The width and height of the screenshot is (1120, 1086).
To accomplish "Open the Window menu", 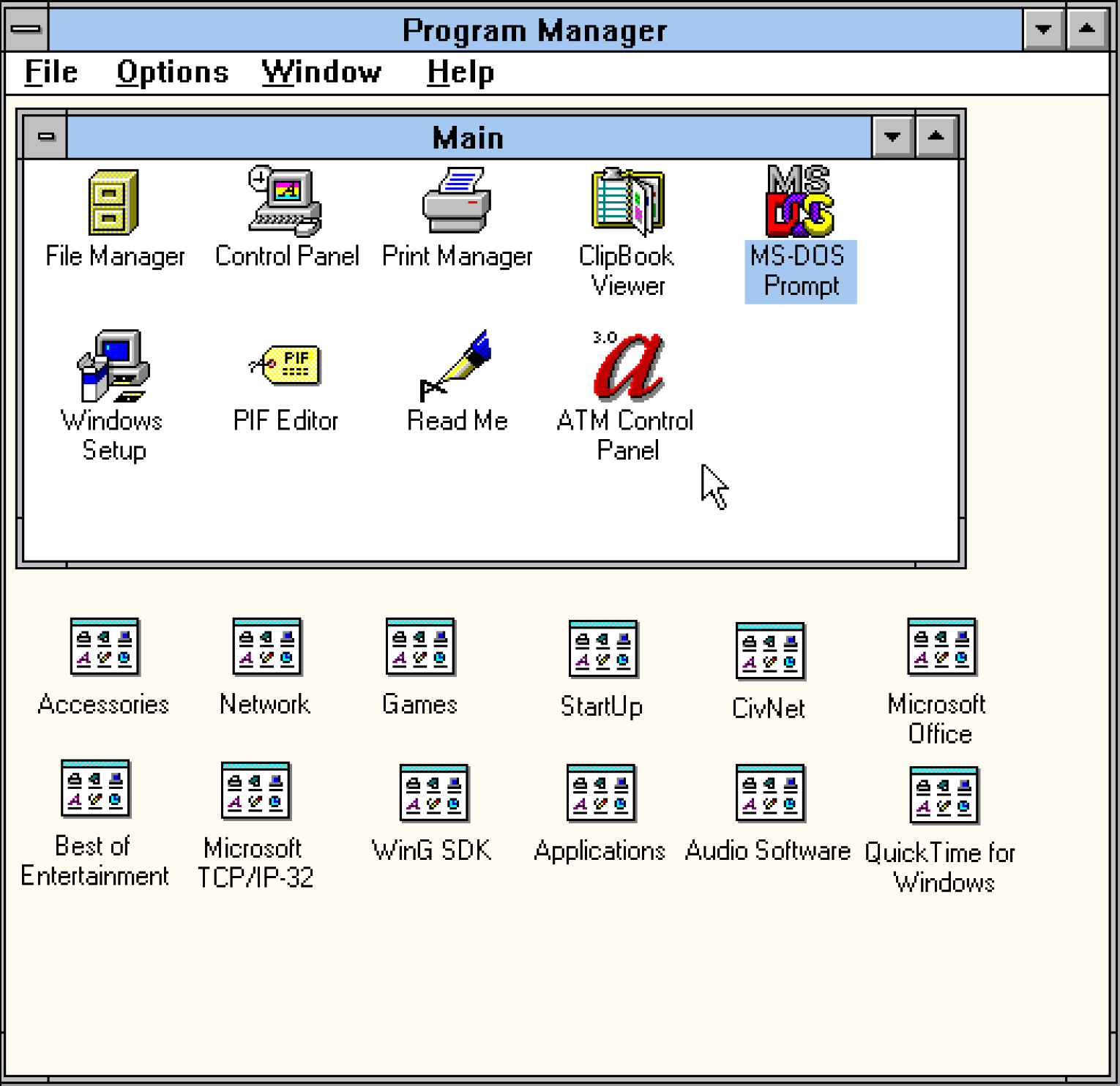I will [x=322, y=72].
